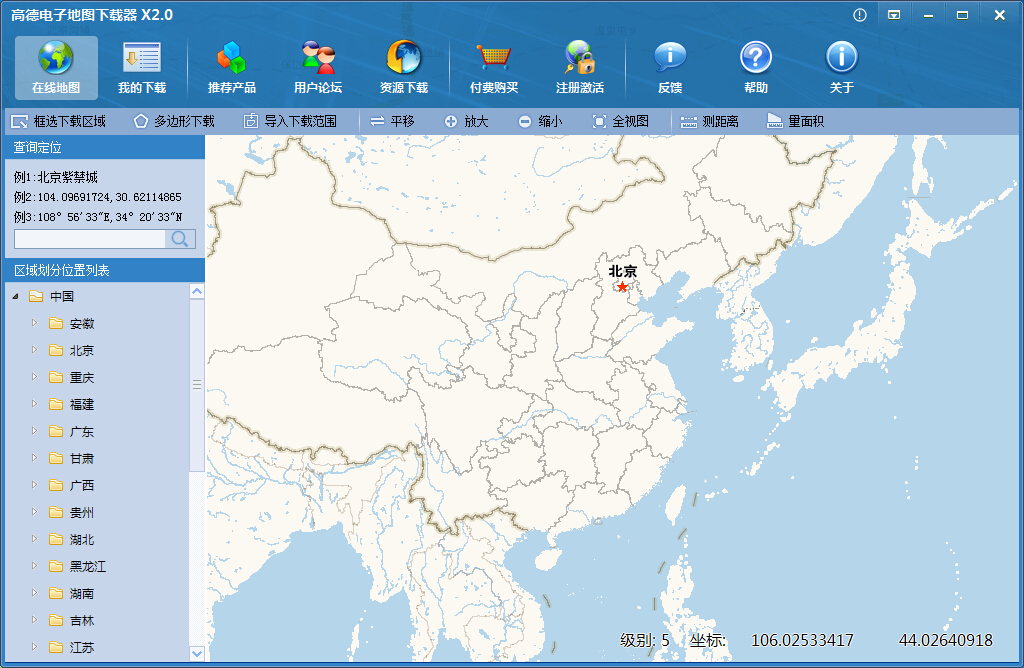The width and height of the screenshot is (1024, 668).
Task: Click the 付费购买 shopping cart icon
Action: click(494, 58)
